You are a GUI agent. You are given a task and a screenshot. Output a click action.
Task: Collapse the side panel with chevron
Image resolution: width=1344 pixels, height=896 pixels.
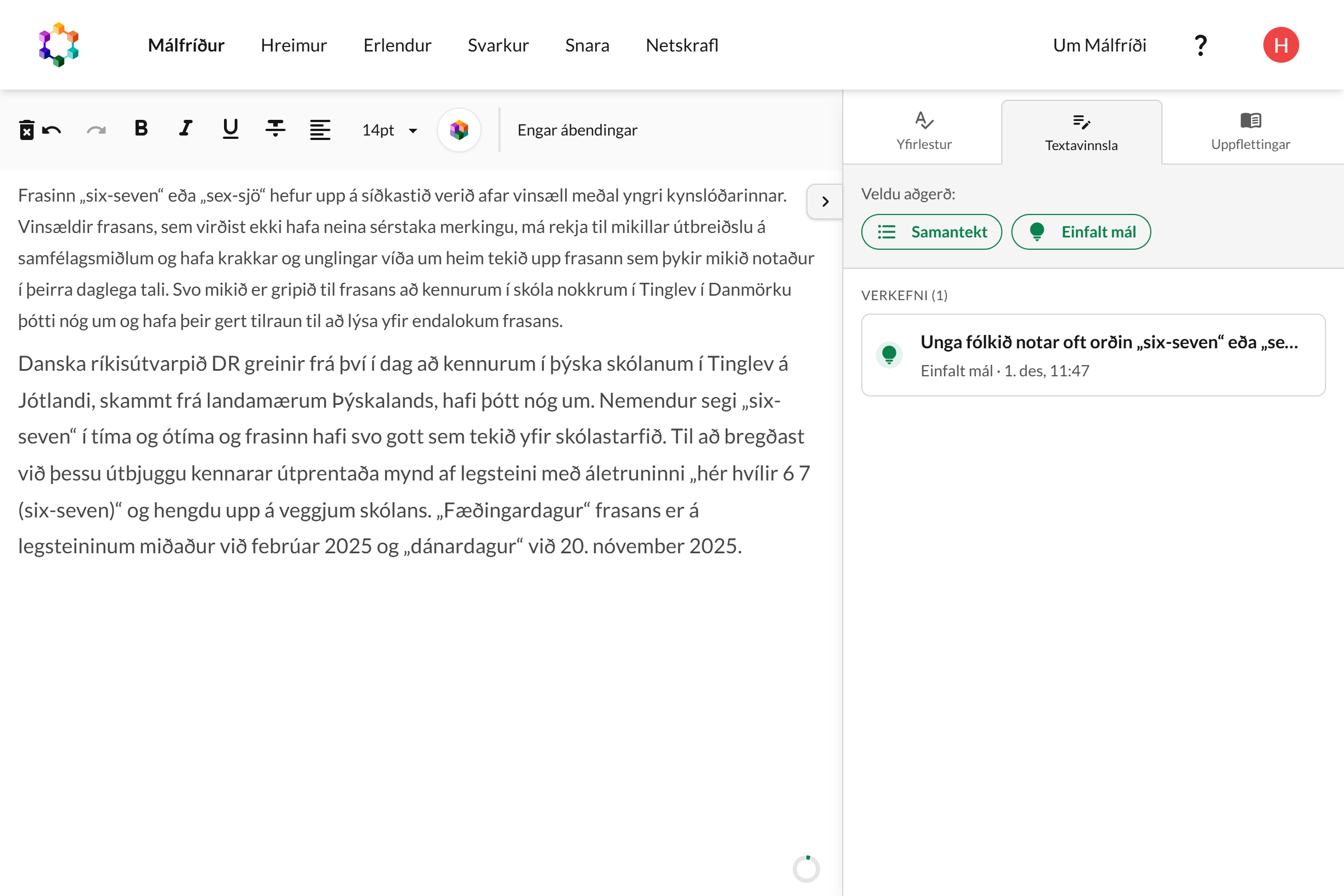(x=824, y=202)
